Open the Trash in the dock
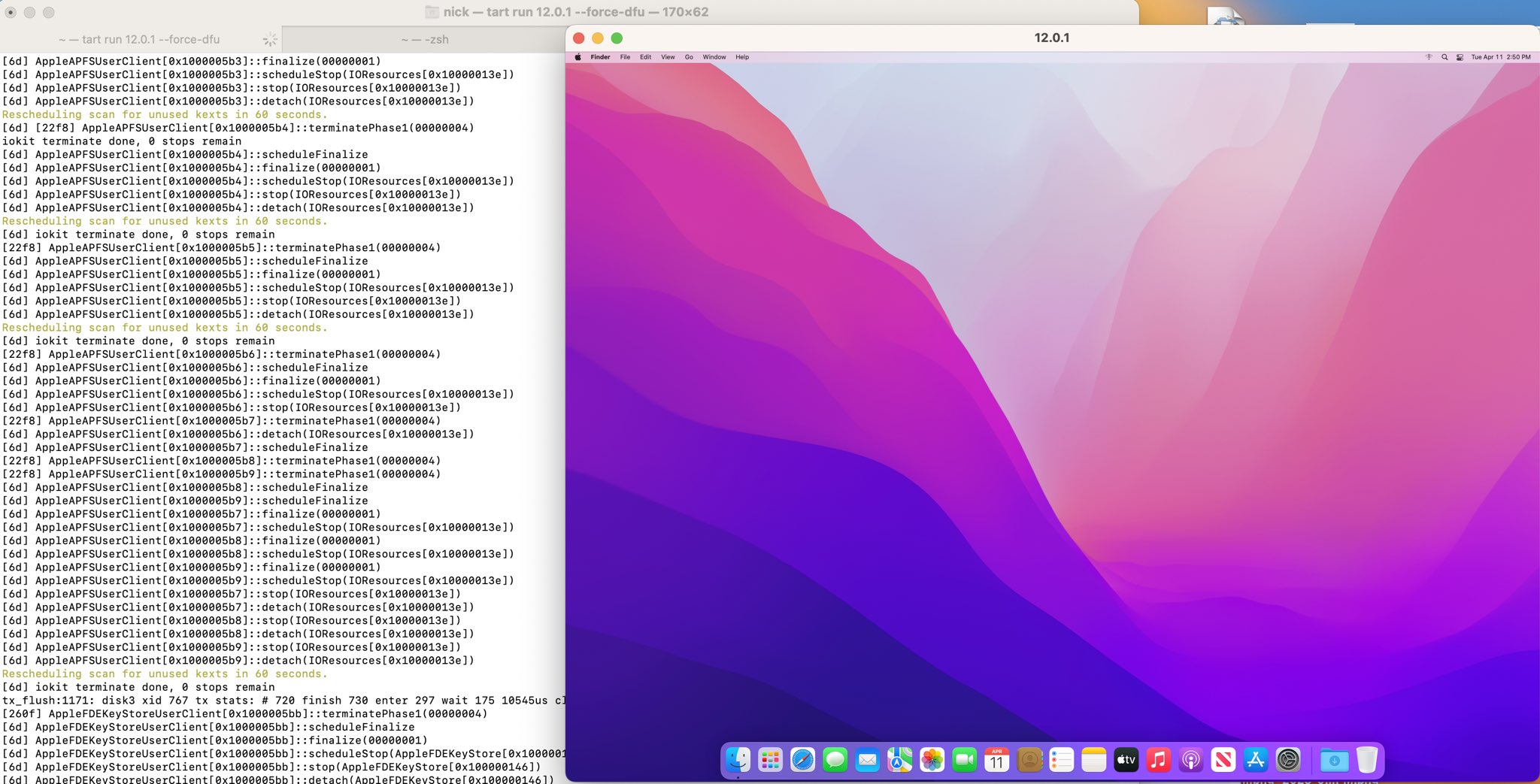Viewport: 1540px width, 784px height. [1366, 761]
